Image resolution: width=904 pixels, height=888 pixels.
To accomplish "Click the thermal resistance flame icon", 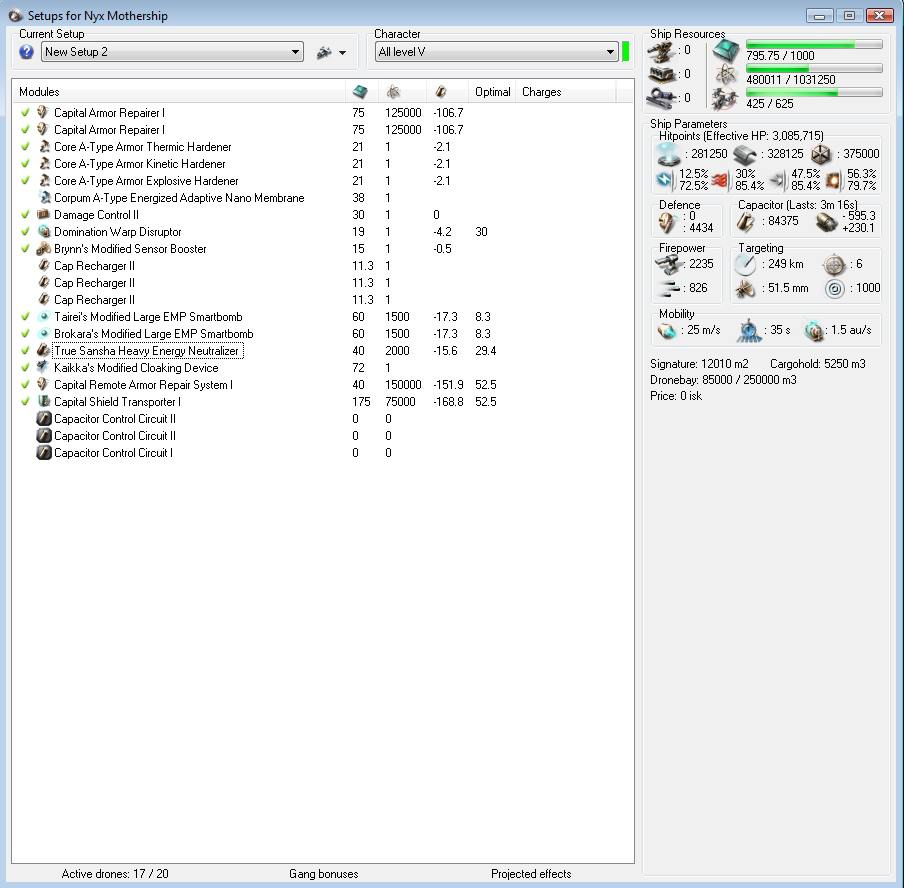I will point(720,180).
